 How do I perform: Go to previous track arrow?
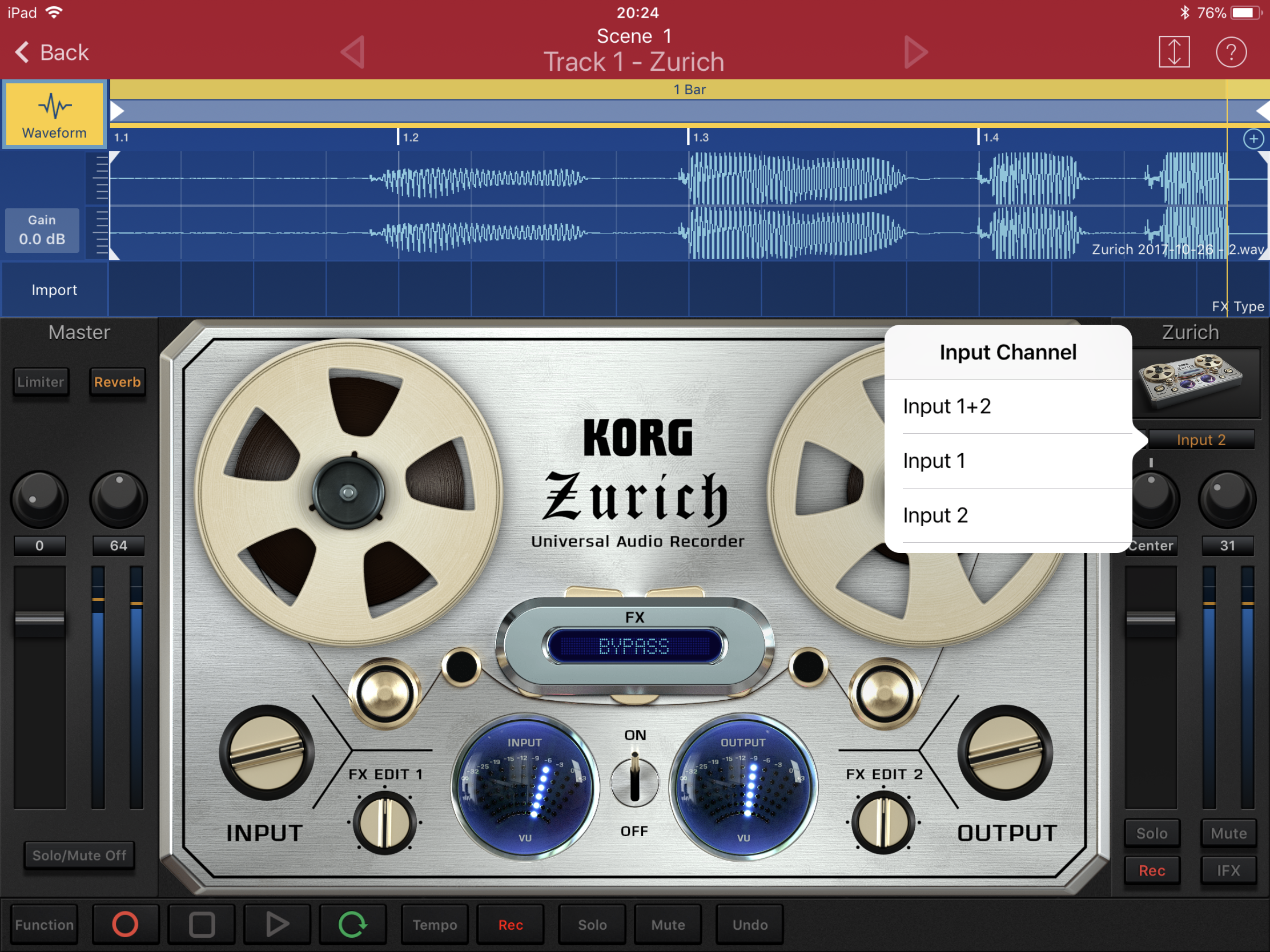(x=352, y=52)
